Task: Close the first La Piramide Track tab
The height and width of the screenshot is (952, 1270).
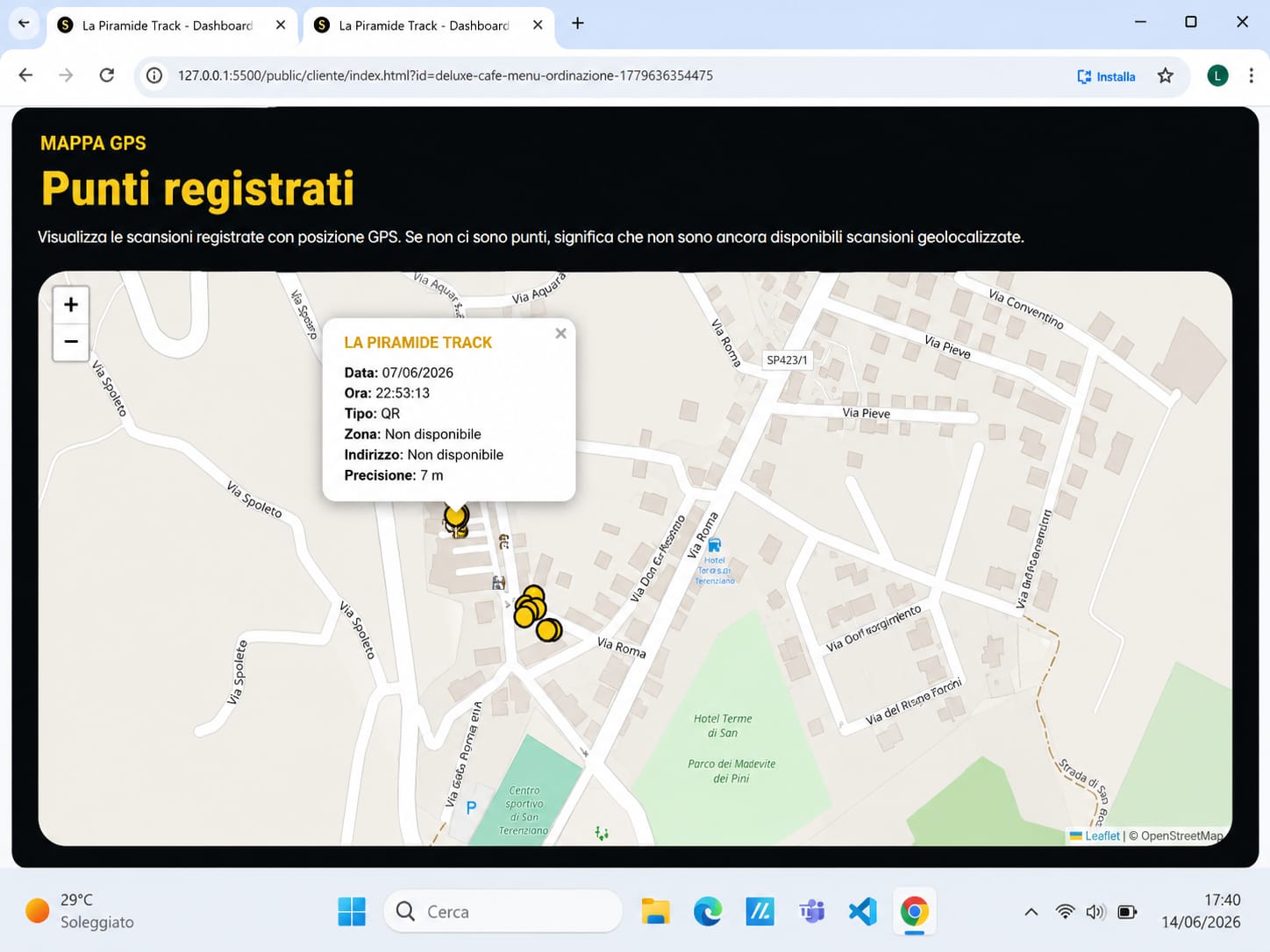Action: (x=281, y=25)
